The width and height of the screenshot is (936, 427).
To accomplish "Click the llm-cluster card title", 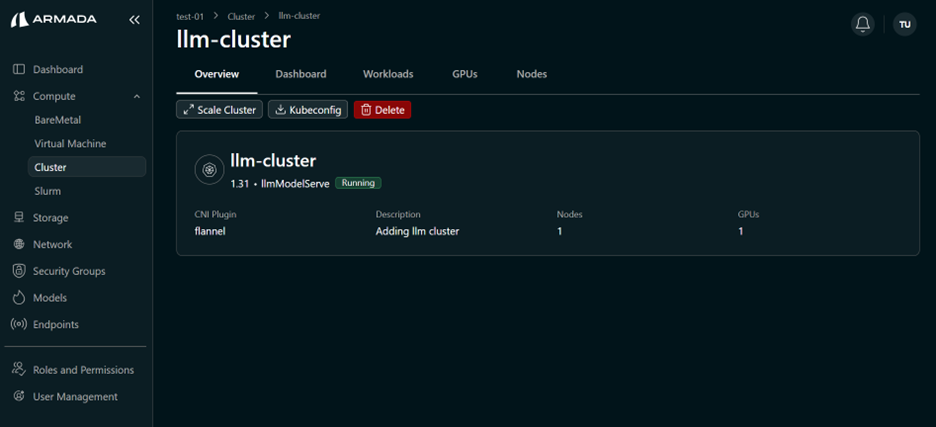I will [x=273, y=160].
